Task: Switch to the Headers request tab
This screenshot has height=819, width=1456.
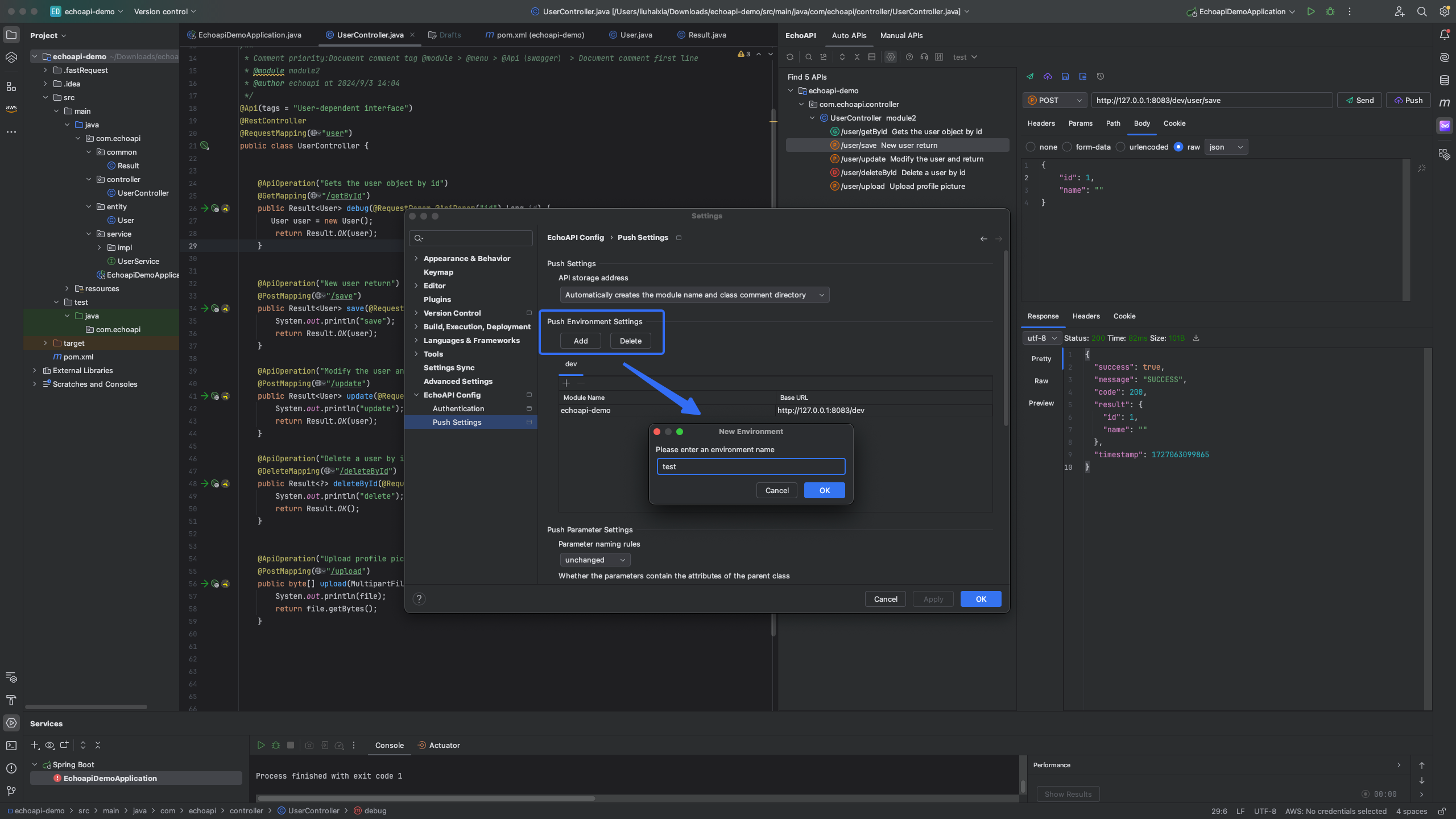Action: 1041,123
